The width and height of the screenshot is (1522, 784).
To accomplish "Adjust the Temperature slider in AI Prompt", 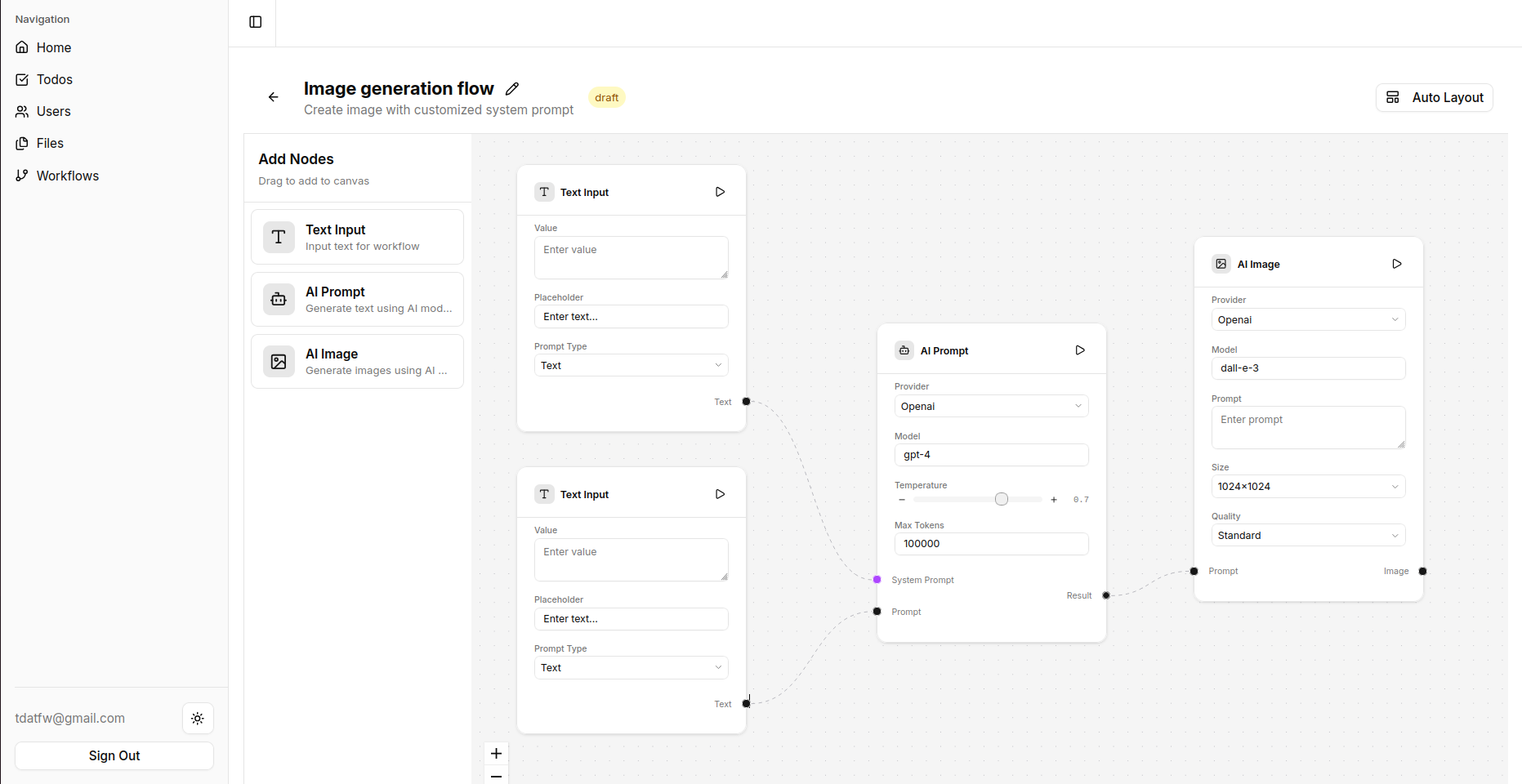I will pyautogui.click(x=1001, y=498).
